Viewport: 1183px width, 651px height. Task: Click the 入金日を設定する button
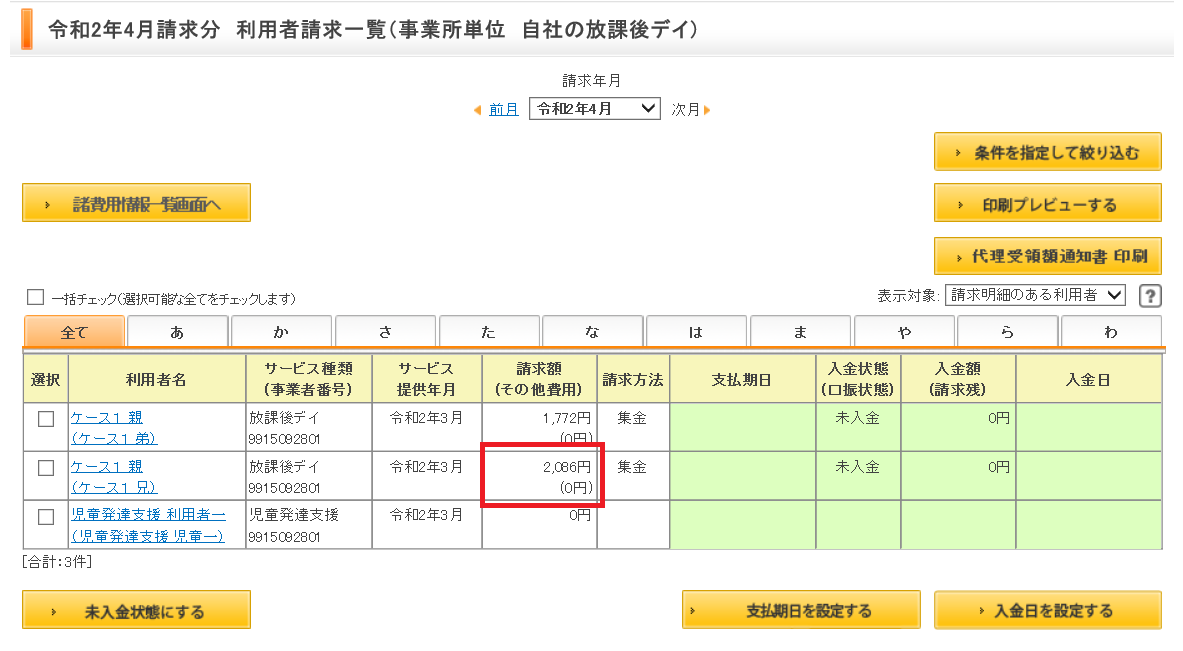click(1047, 610)
